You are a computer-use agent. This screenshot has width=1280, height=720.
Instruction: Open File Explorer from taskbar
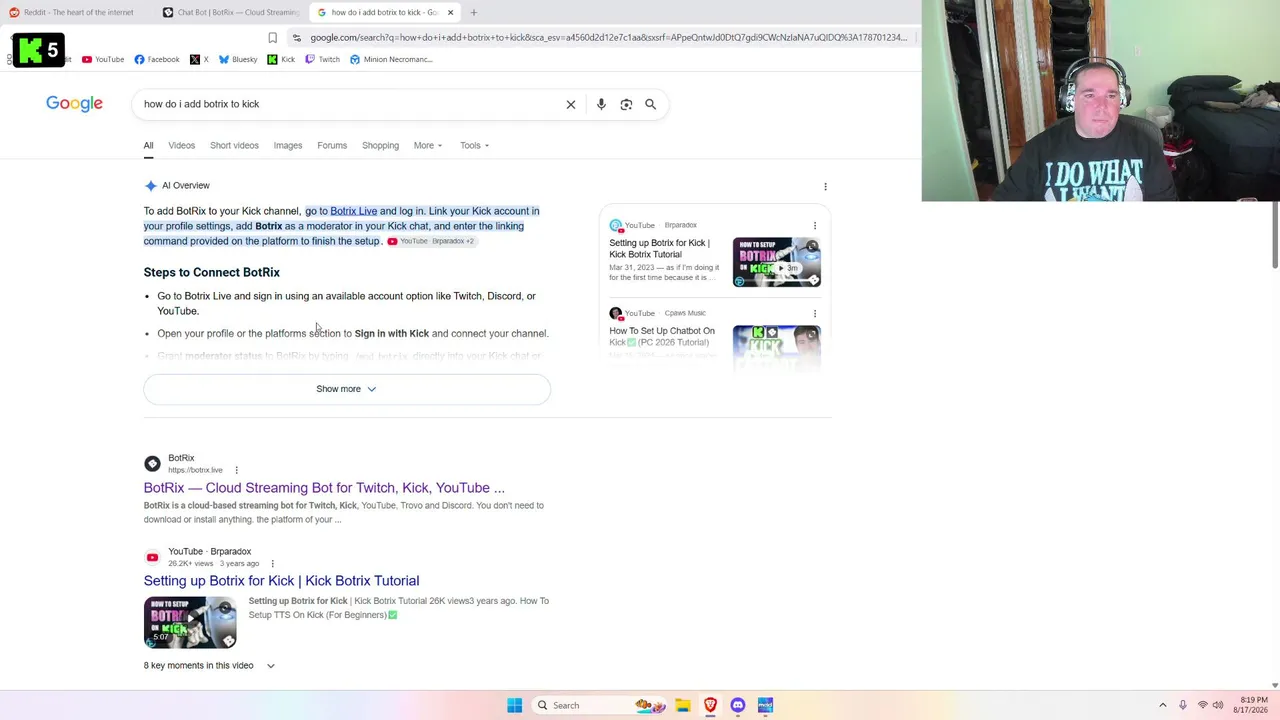click(682, 705)
